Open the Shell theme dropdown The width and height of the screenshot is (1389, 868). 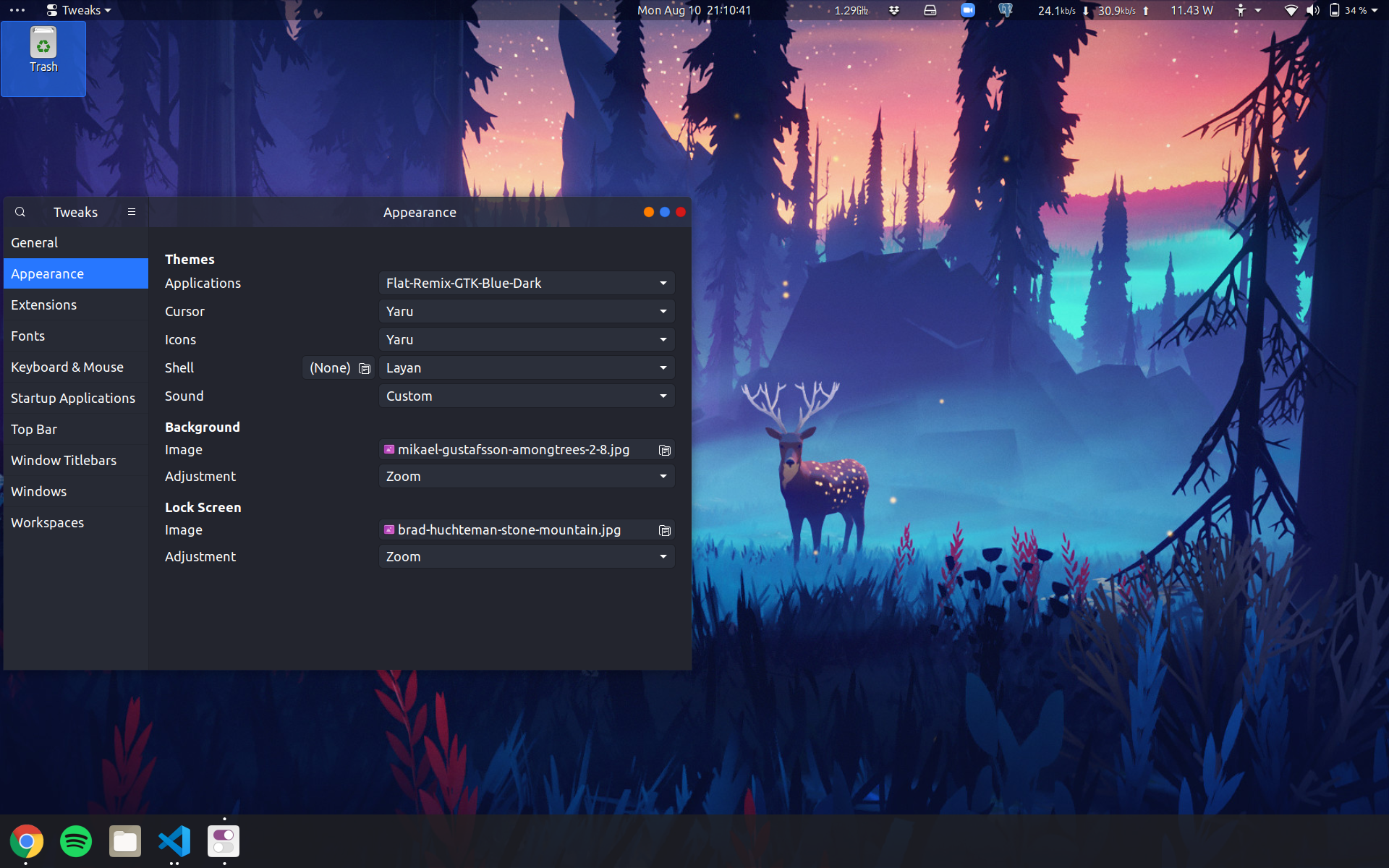(x=525, y=367)
